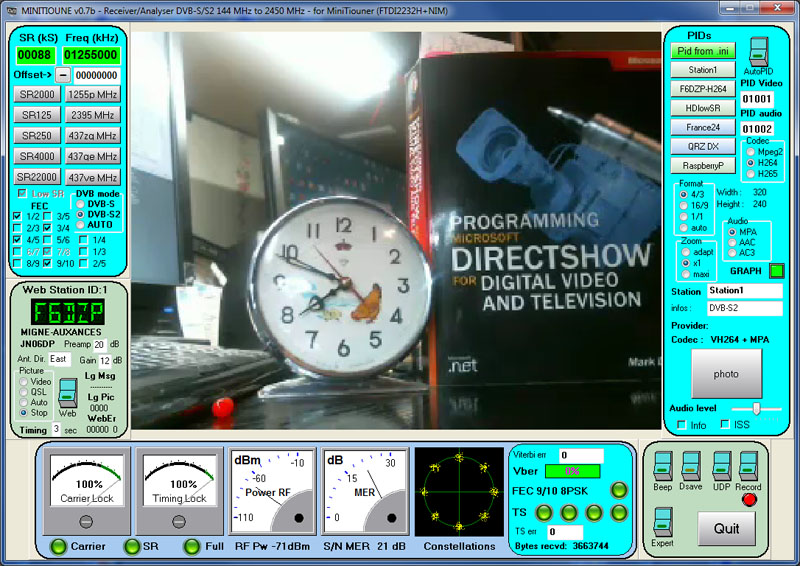800x566 pixels.
Task: Click the green Vber 0% bar
Action: [572, 471]
